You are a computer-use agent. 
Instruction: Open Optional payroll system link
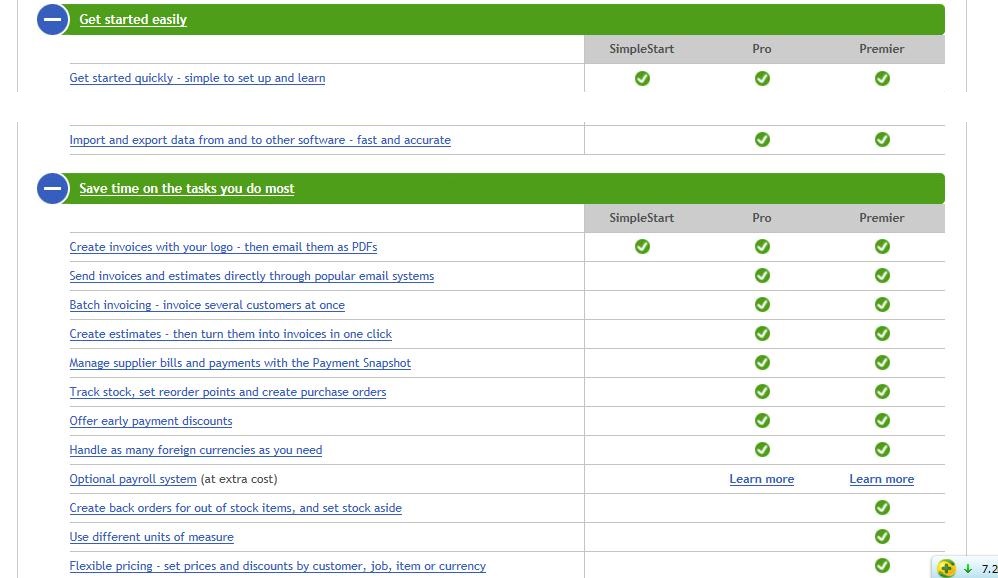(x=133, y=479)
